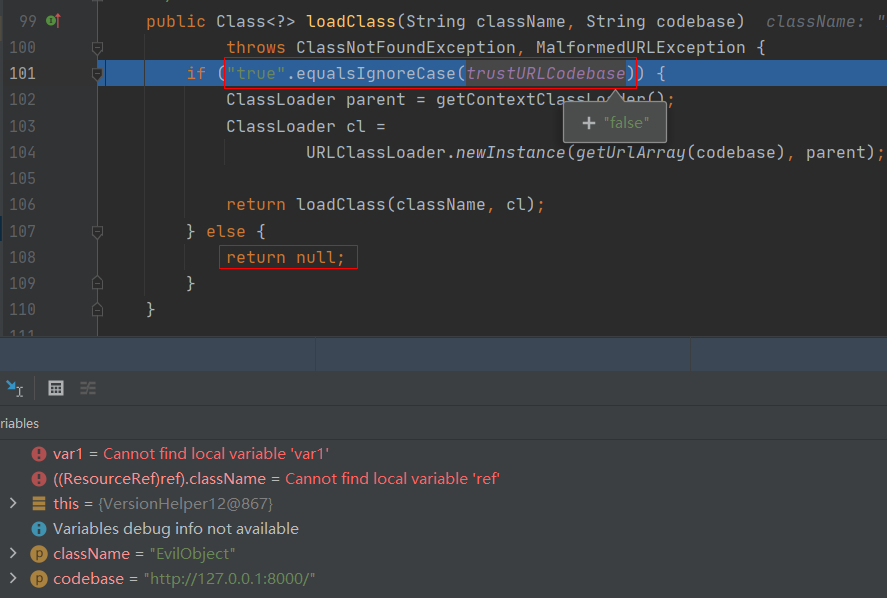
Task: Open the Evaluate Expression calculator icon
Action: (56, 388)
